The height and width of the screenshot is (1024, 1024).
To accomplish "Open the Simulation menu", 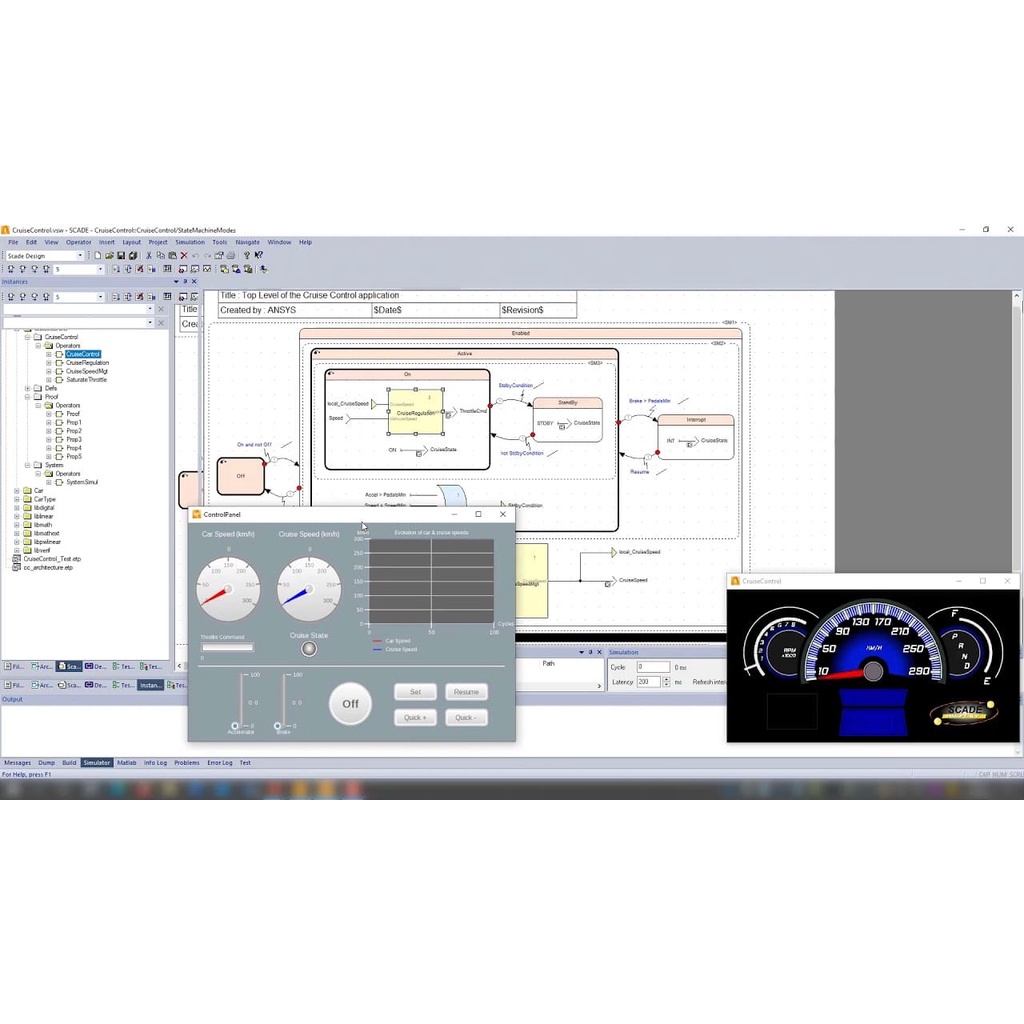I will (x=189, y=241).
